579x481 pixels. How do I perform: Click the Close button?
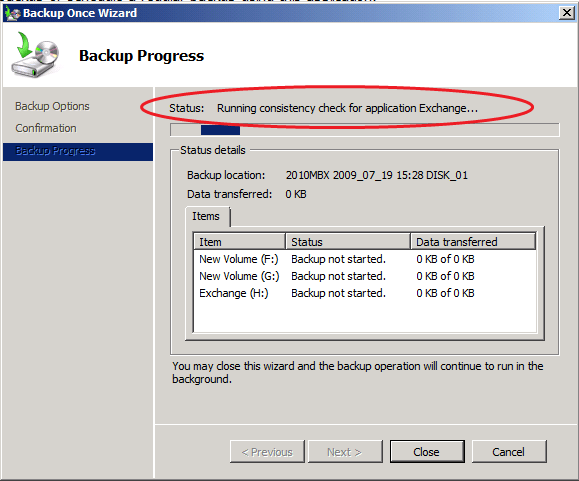tap(427, 451)
